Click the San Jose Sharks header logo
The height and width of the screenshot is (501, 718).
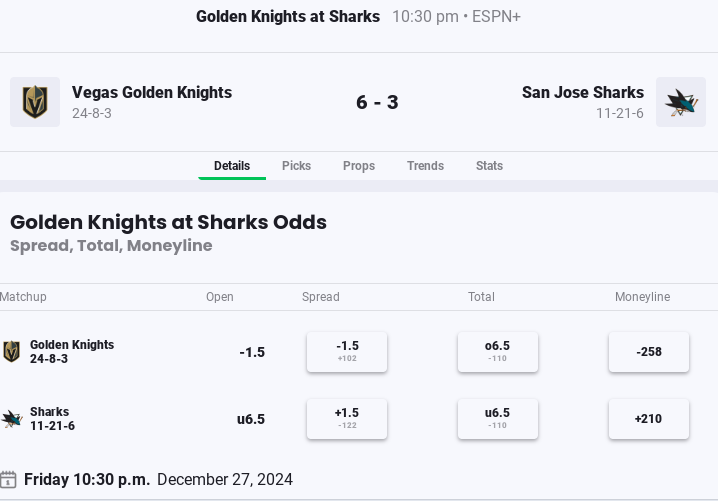click(x=681, y=102)
